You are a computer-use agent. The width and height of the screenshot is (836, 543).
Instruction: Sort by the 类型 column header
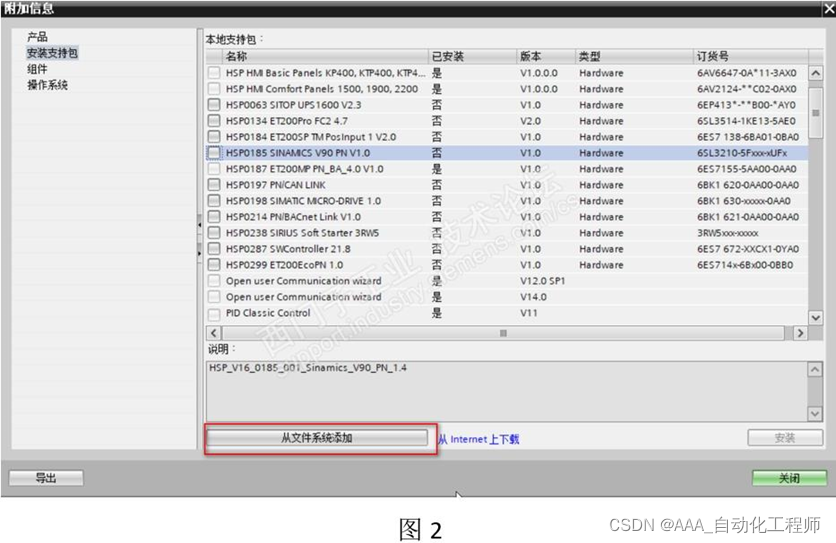click(x=634, y=56)
